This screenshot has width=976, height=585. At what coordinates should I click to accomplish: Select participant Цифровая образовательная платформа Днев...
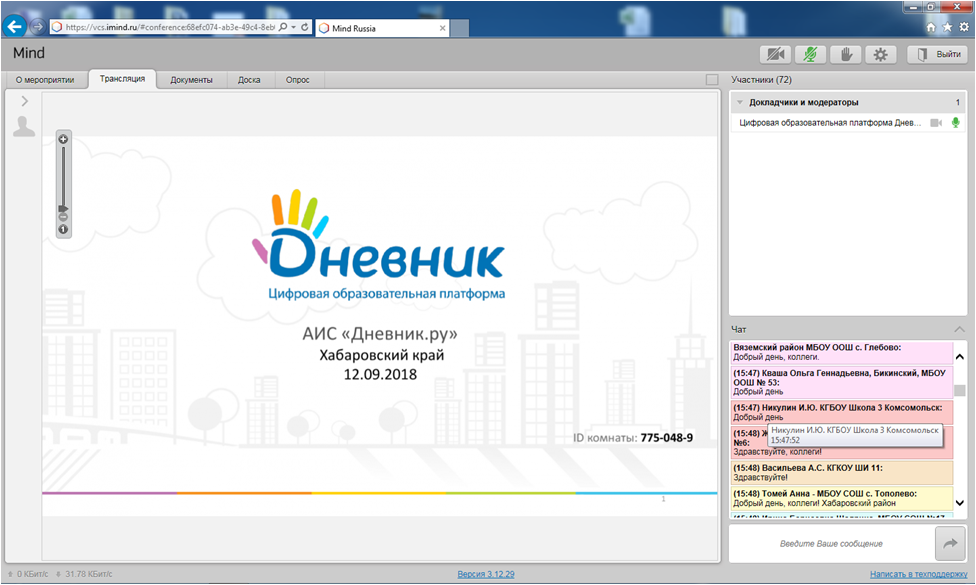830,123
